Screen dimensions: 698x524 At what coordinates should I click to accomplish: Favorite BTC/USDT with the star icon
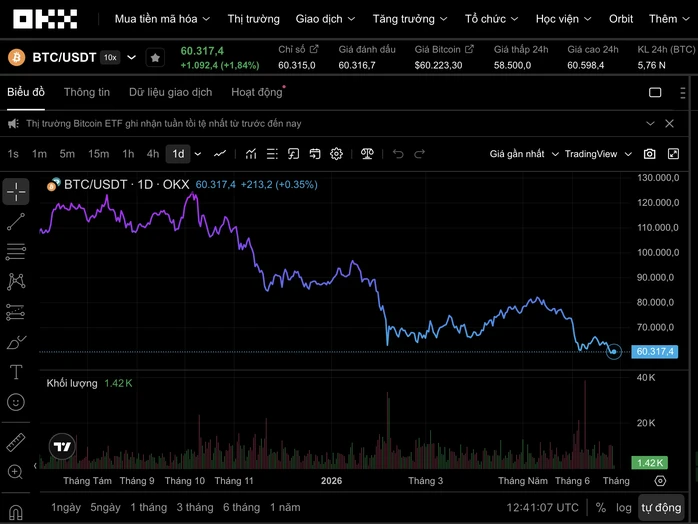click(155, 57)
